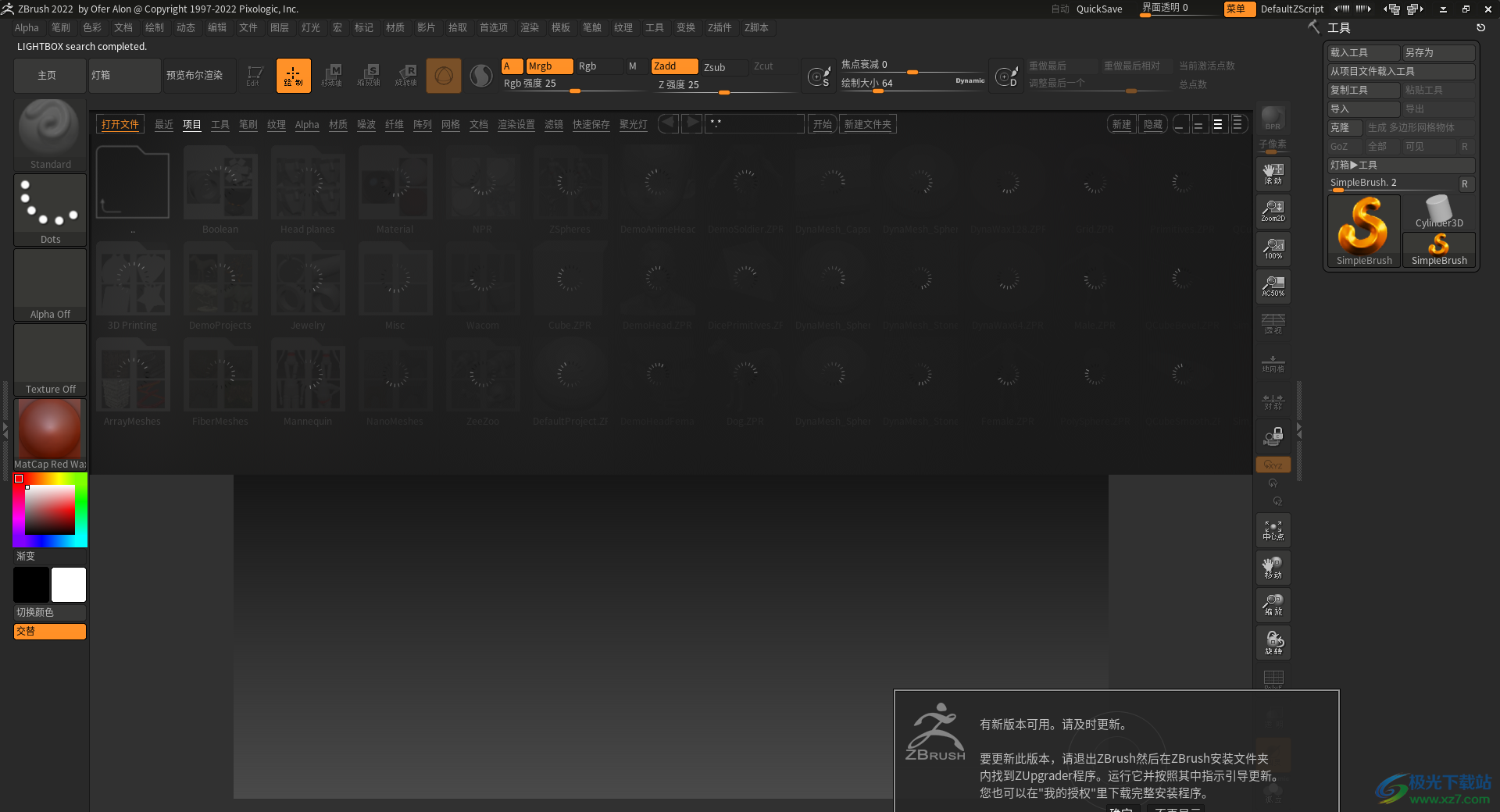Image resolution: width=1500 pixels, height=812 pixels.
Task: Toggle the orange XYZ rotation button
Action: tap(1273, 465)
